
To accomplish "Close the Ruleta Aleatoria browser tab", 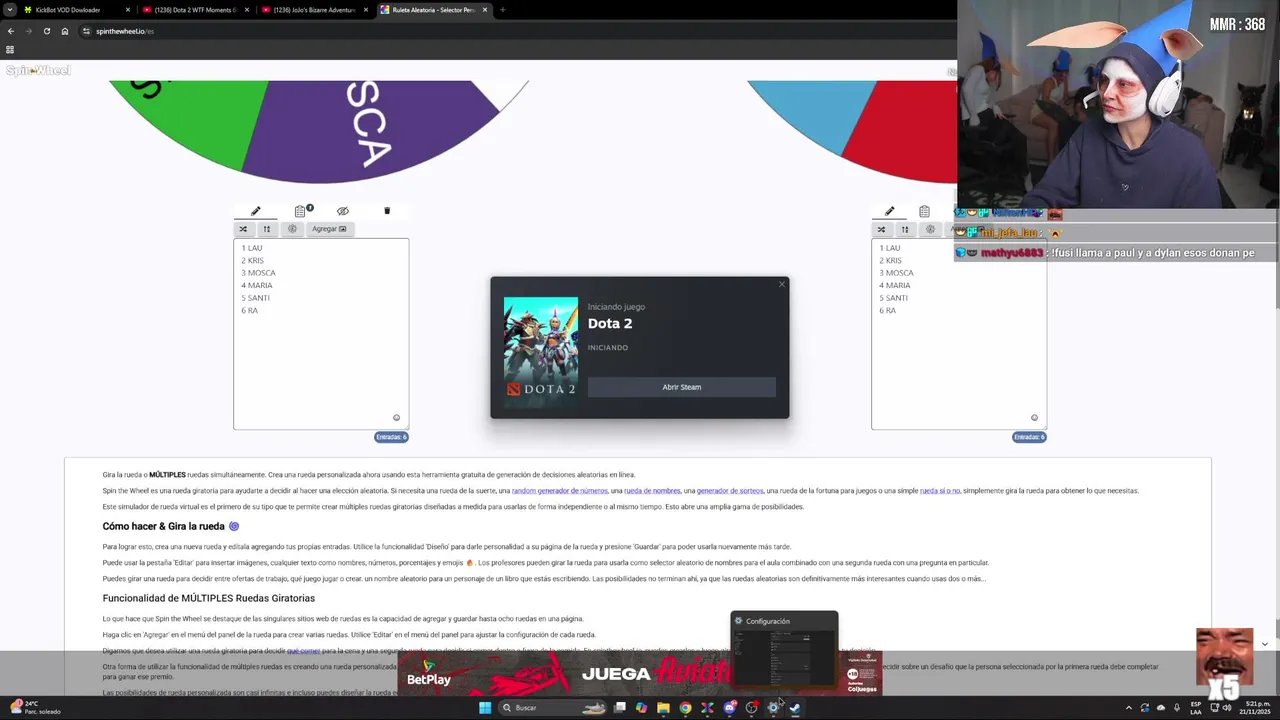I will point(485,10).
